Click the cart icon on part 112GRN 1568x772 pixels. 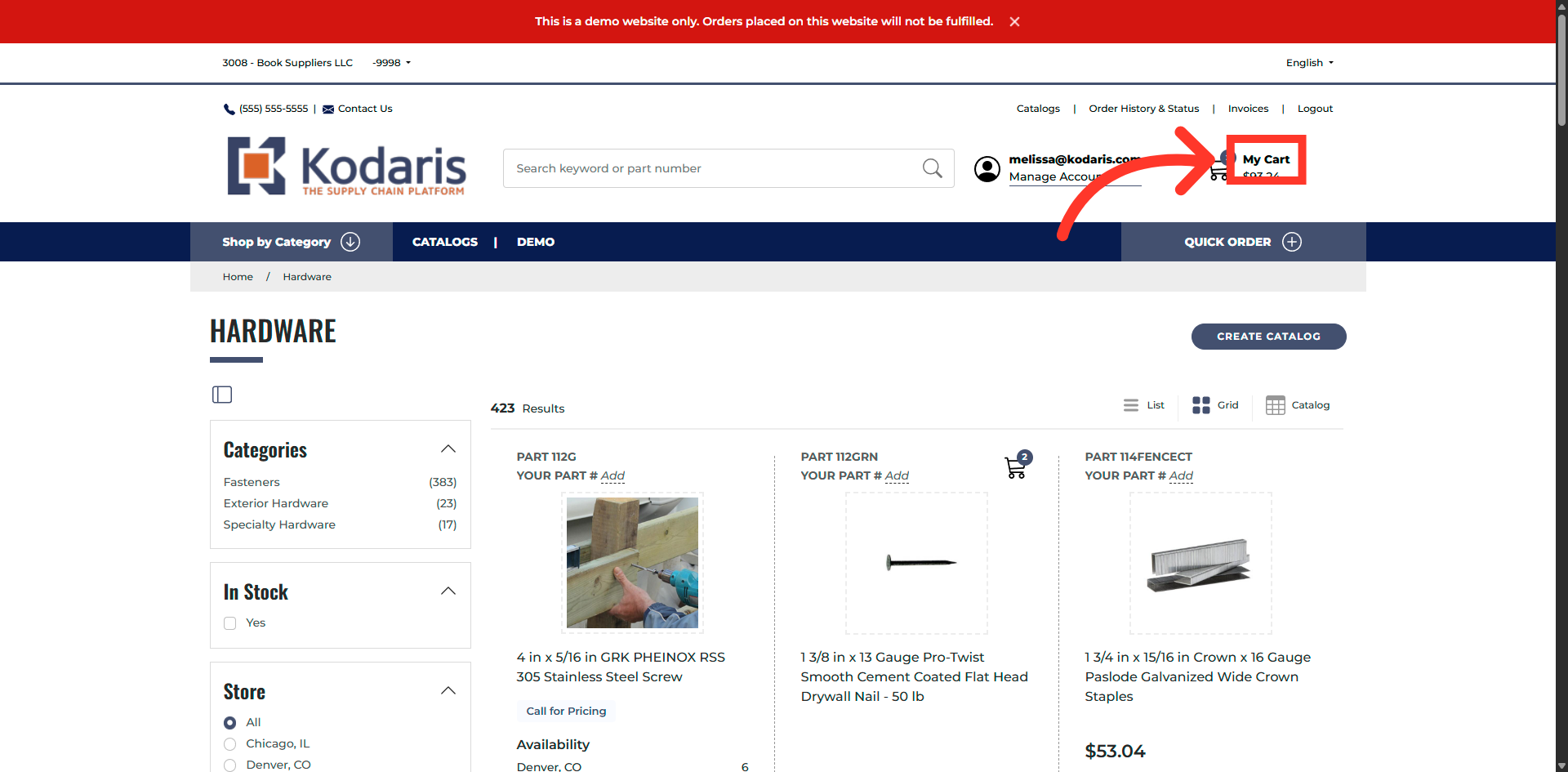1017,466
